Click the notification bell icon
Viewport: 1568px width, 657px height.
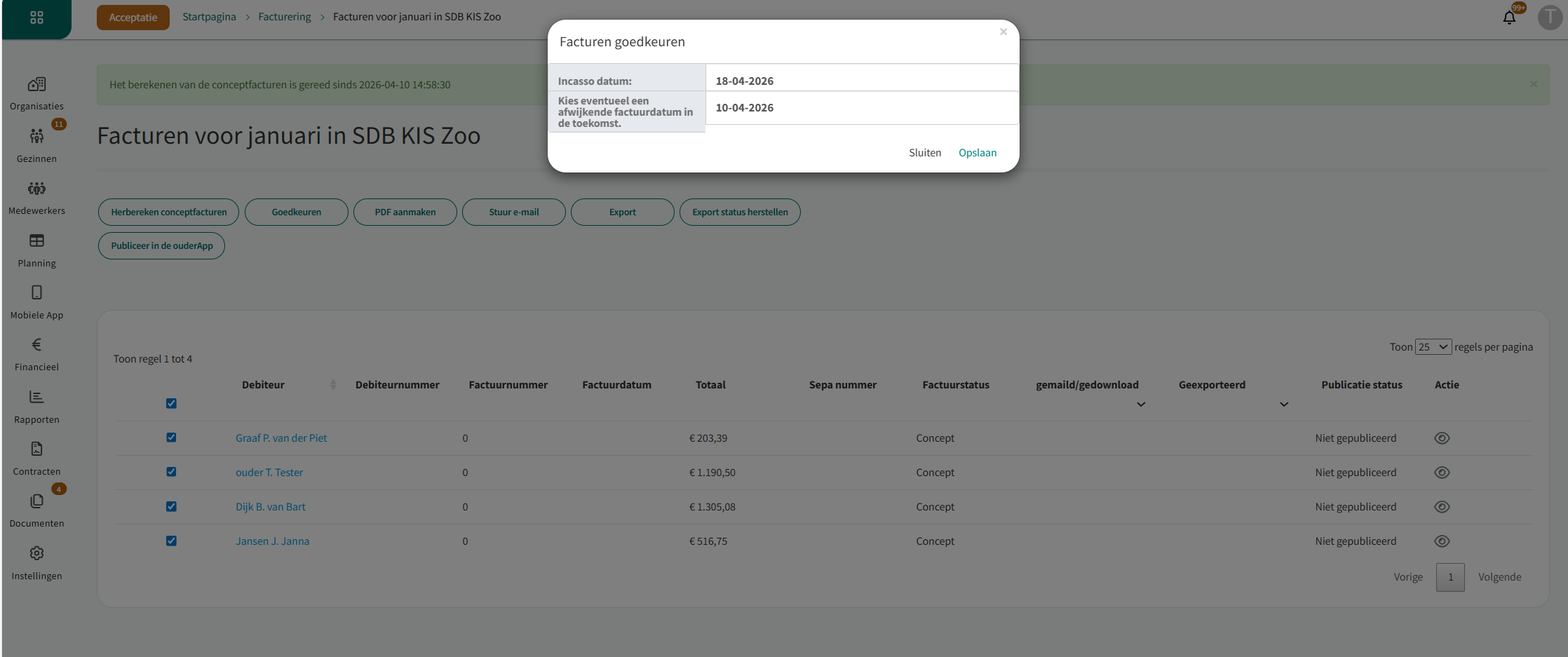point(1509,18)
